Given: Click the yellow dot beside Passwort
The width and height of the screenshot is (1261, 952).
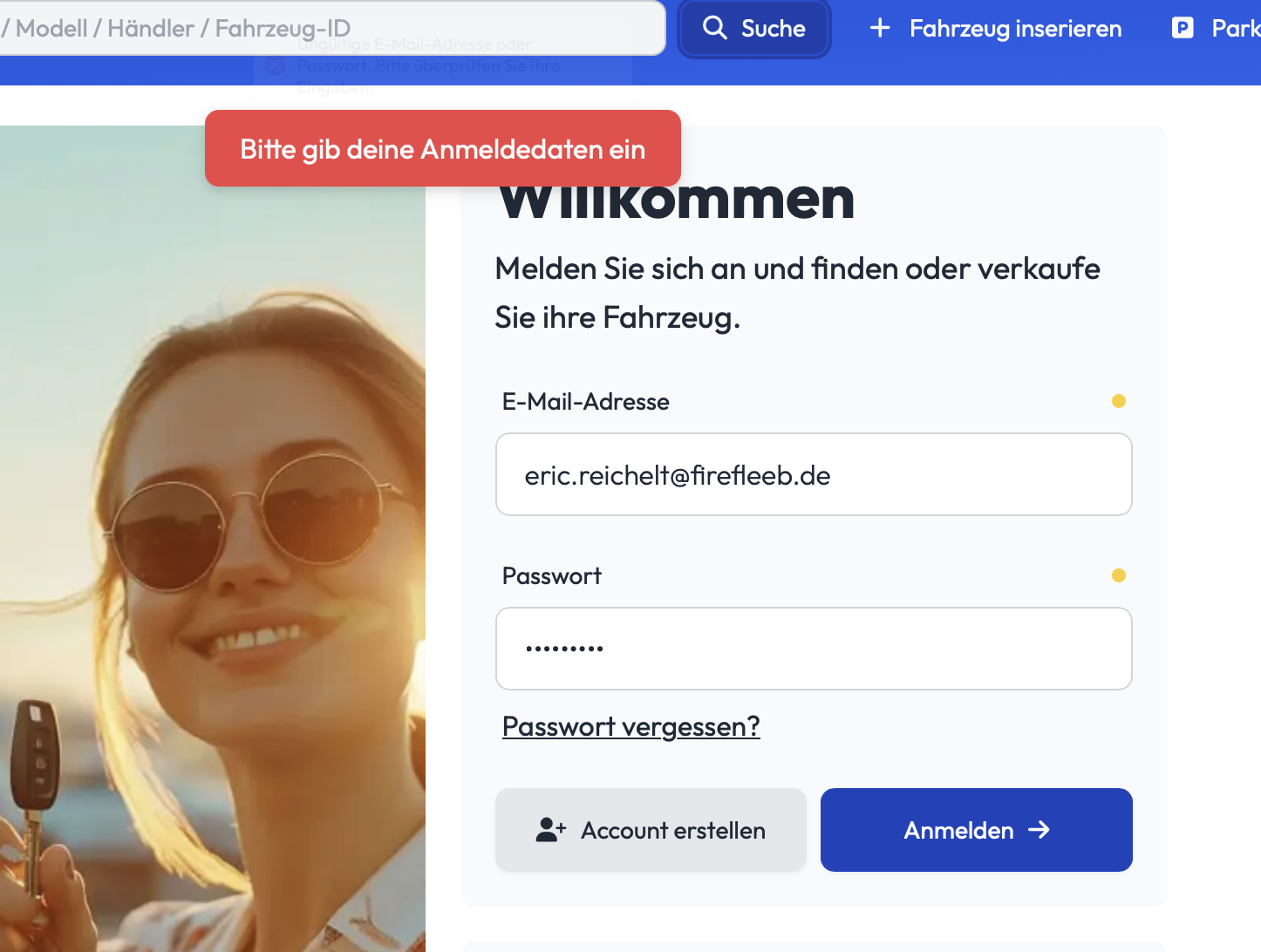Looking at the screenshot, I should pos(1119,575).
